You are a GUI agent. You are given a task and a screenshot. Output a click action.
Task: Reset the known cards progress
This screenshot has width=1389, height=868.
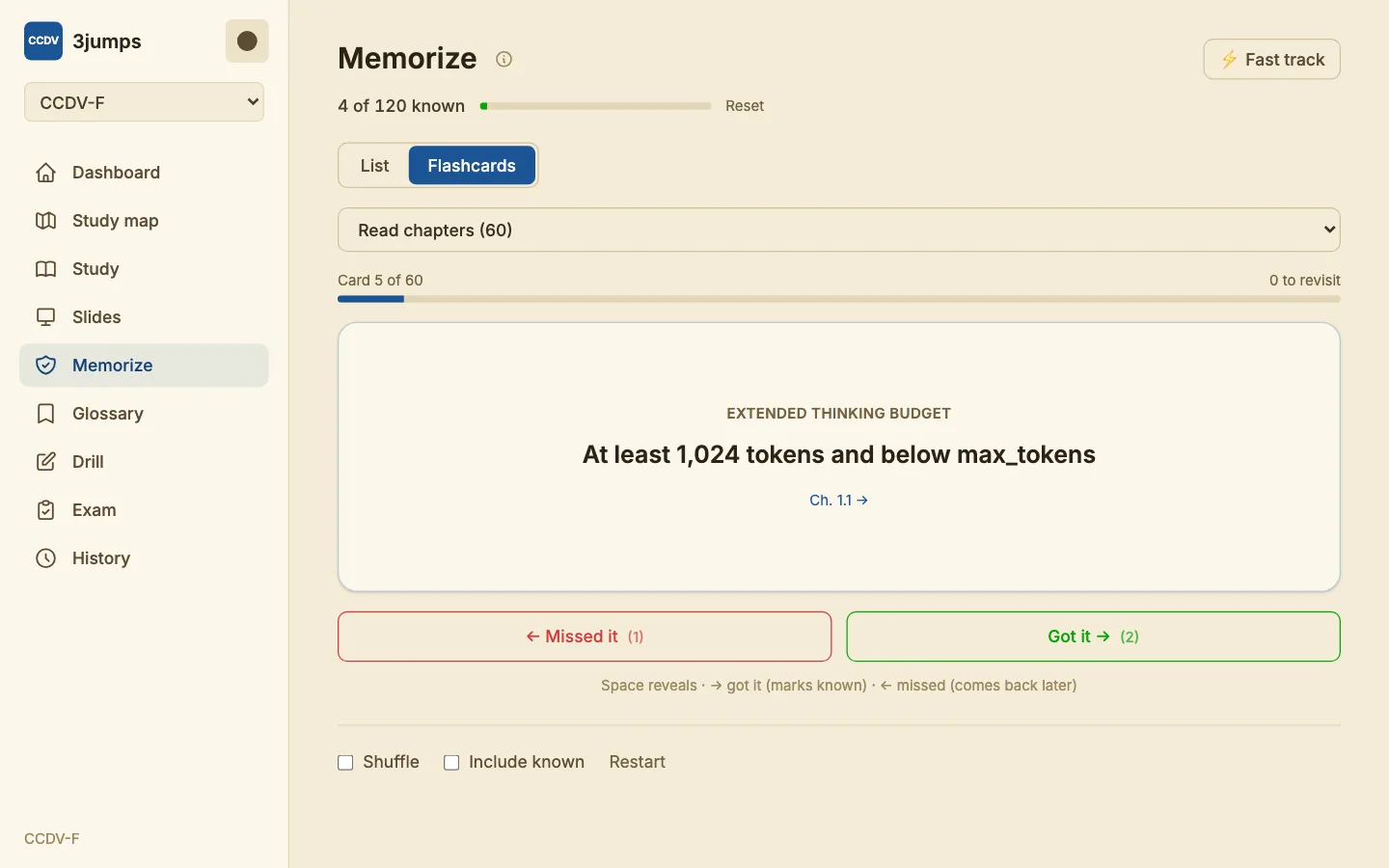tap(745, 106)
